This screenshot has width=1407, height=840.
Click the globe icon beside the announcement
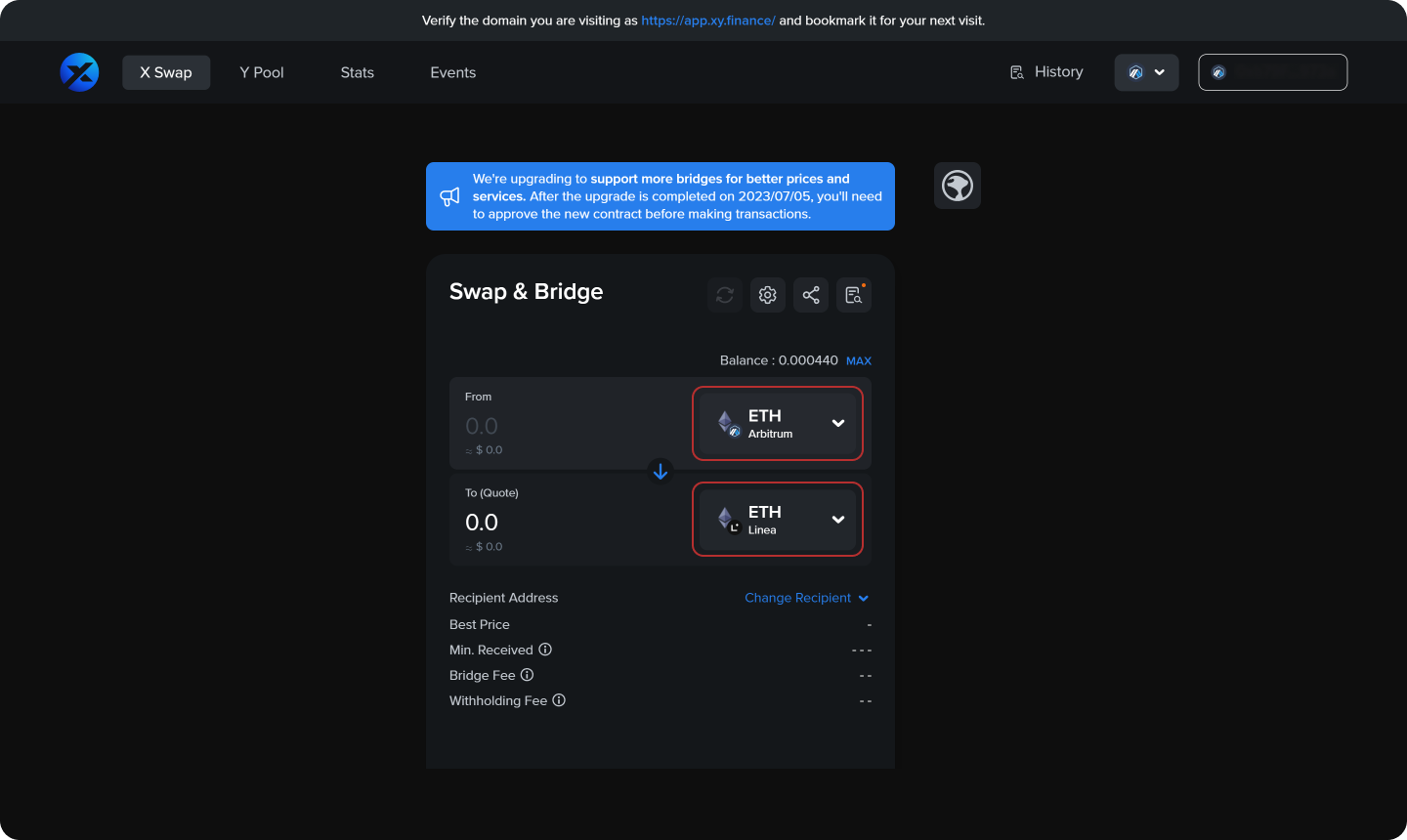958,186
